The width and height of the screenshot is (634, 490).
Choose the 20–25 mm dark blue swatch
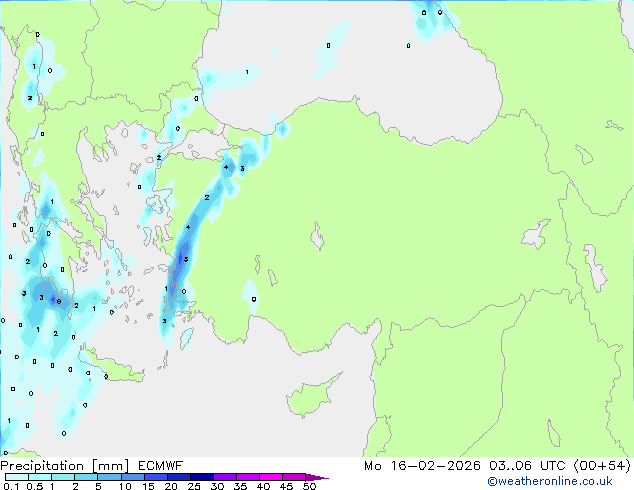pyautogui.click(x=178, y=477)
